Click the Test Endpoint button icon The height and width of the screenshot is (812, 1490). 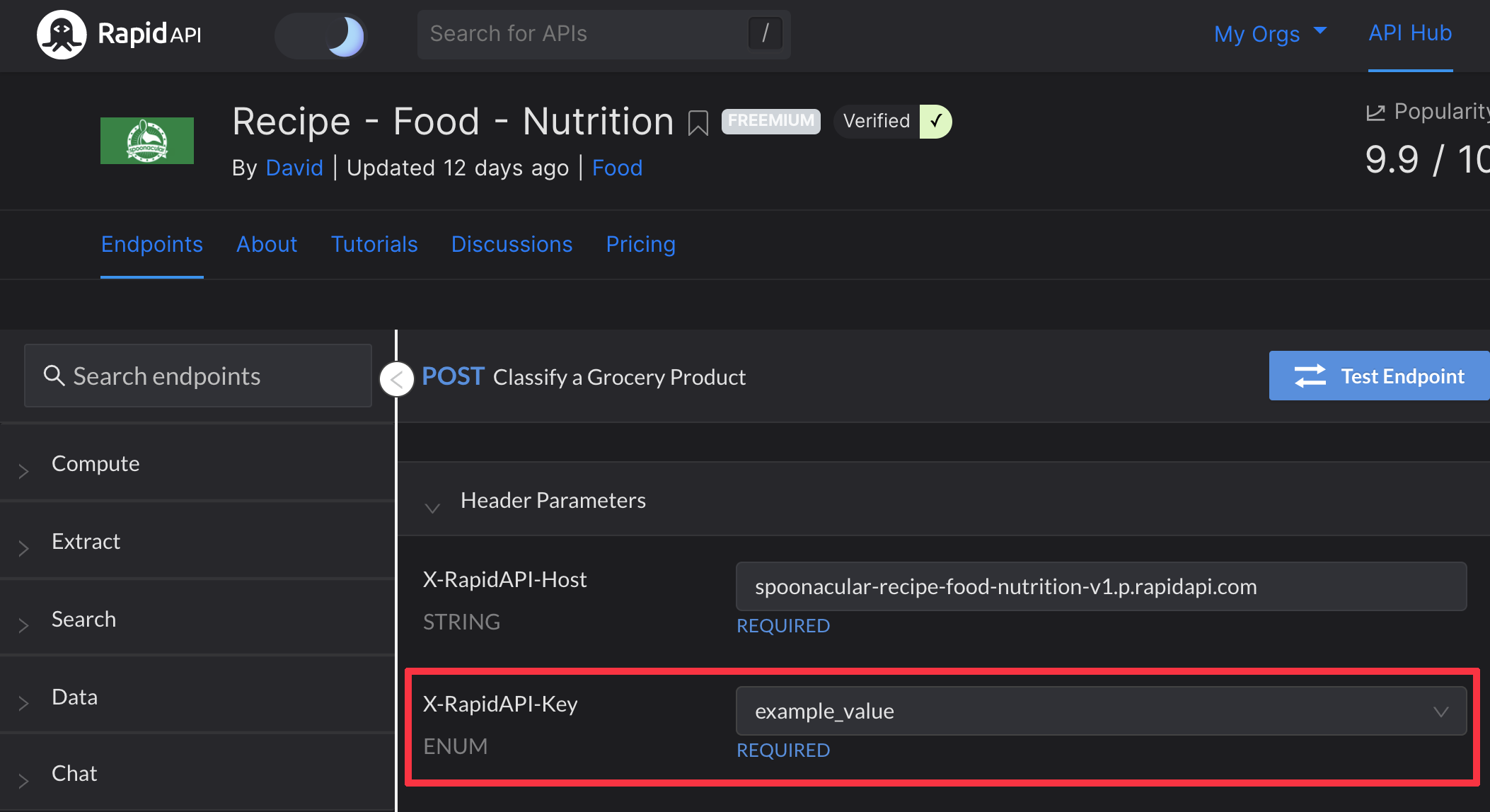pyautogui.click(x=1311, y=376)
